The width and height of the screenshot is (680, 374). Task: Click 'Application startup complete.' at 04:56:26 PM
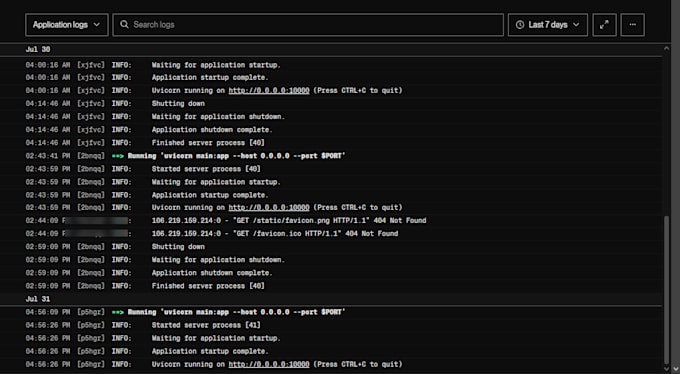point(210,351)
